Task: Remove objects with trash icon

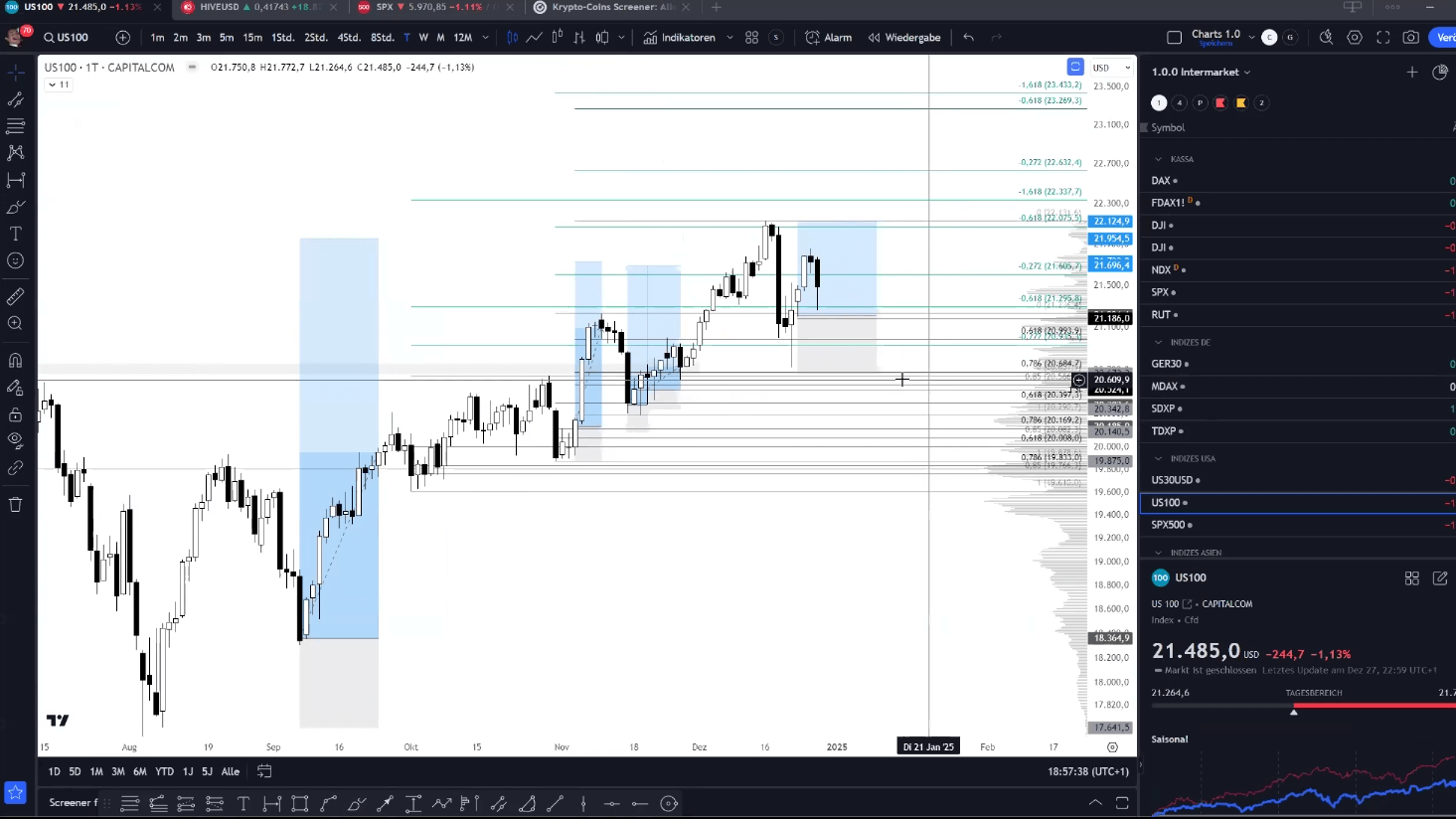Action: pyautogui.click(x=16, y=504)
